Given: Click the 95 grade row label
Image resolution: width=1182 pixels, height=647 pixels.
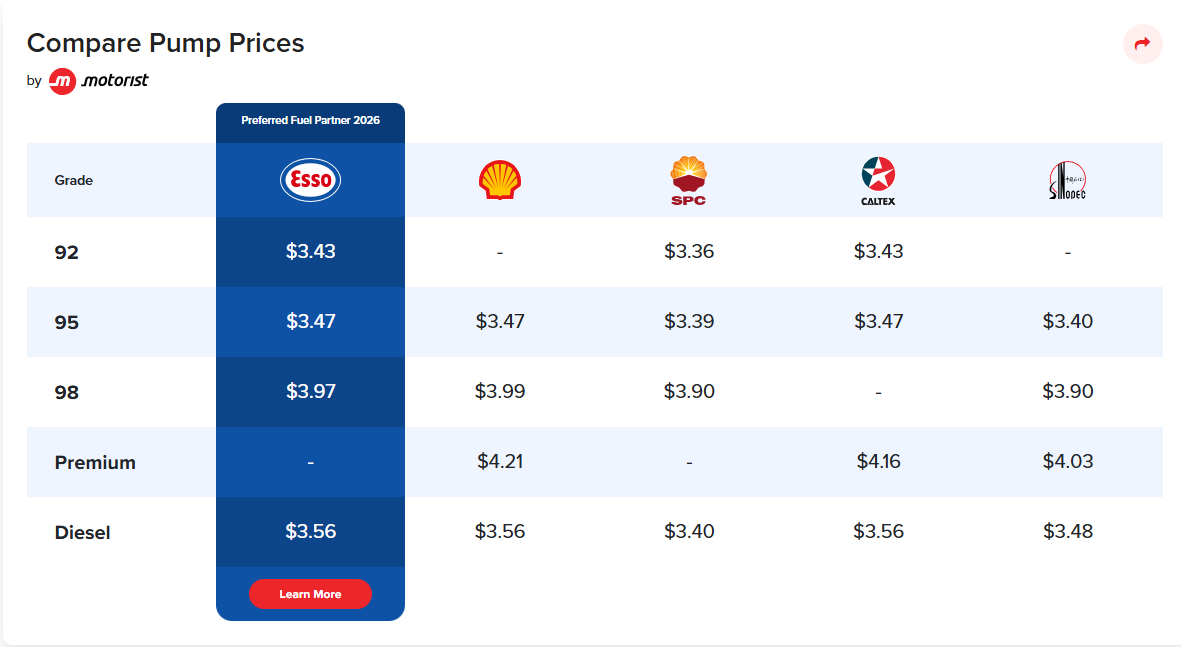Looking at the screenshot, I should click(x=66, y=321).
